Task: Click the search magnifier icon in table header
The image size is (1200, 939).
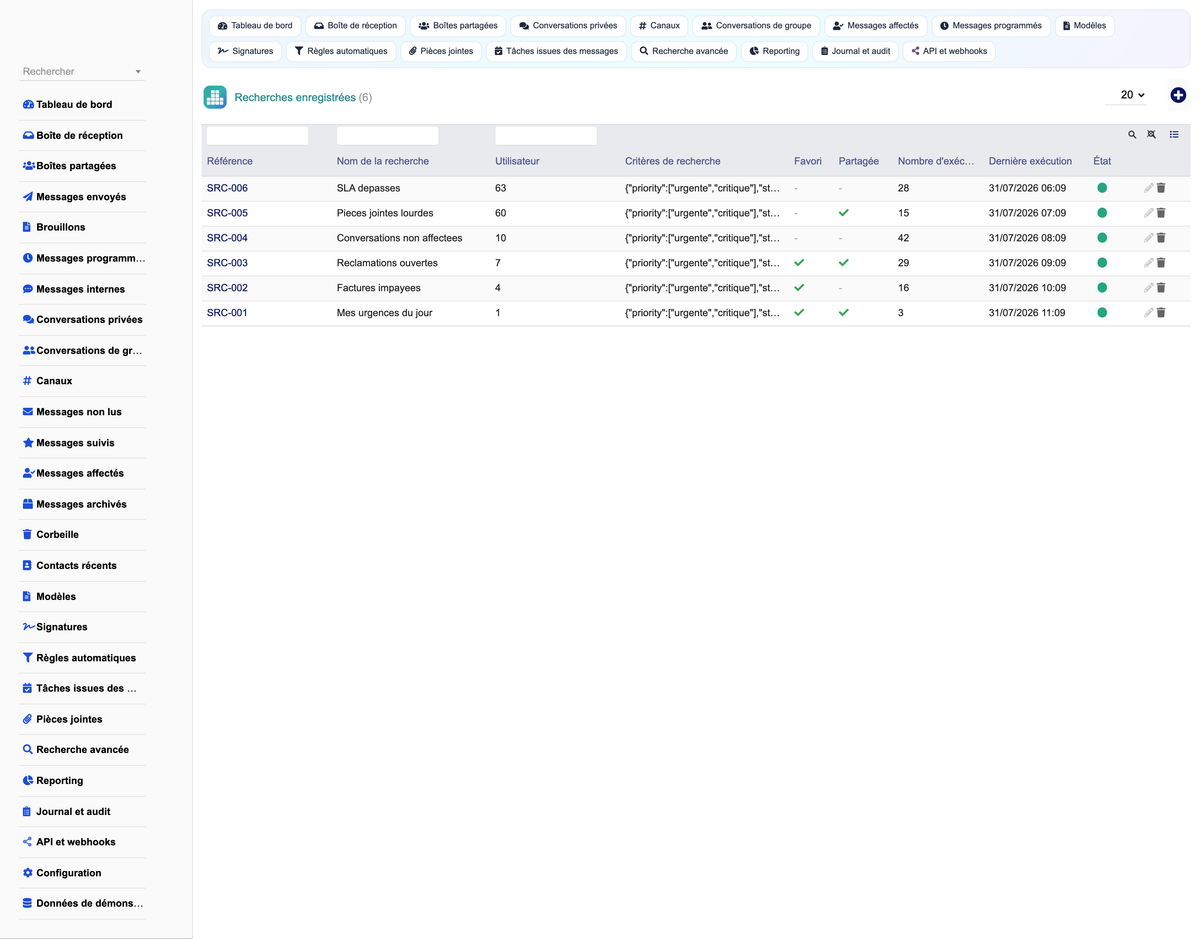Action: pyautogui.click(x=1132, y=135)
